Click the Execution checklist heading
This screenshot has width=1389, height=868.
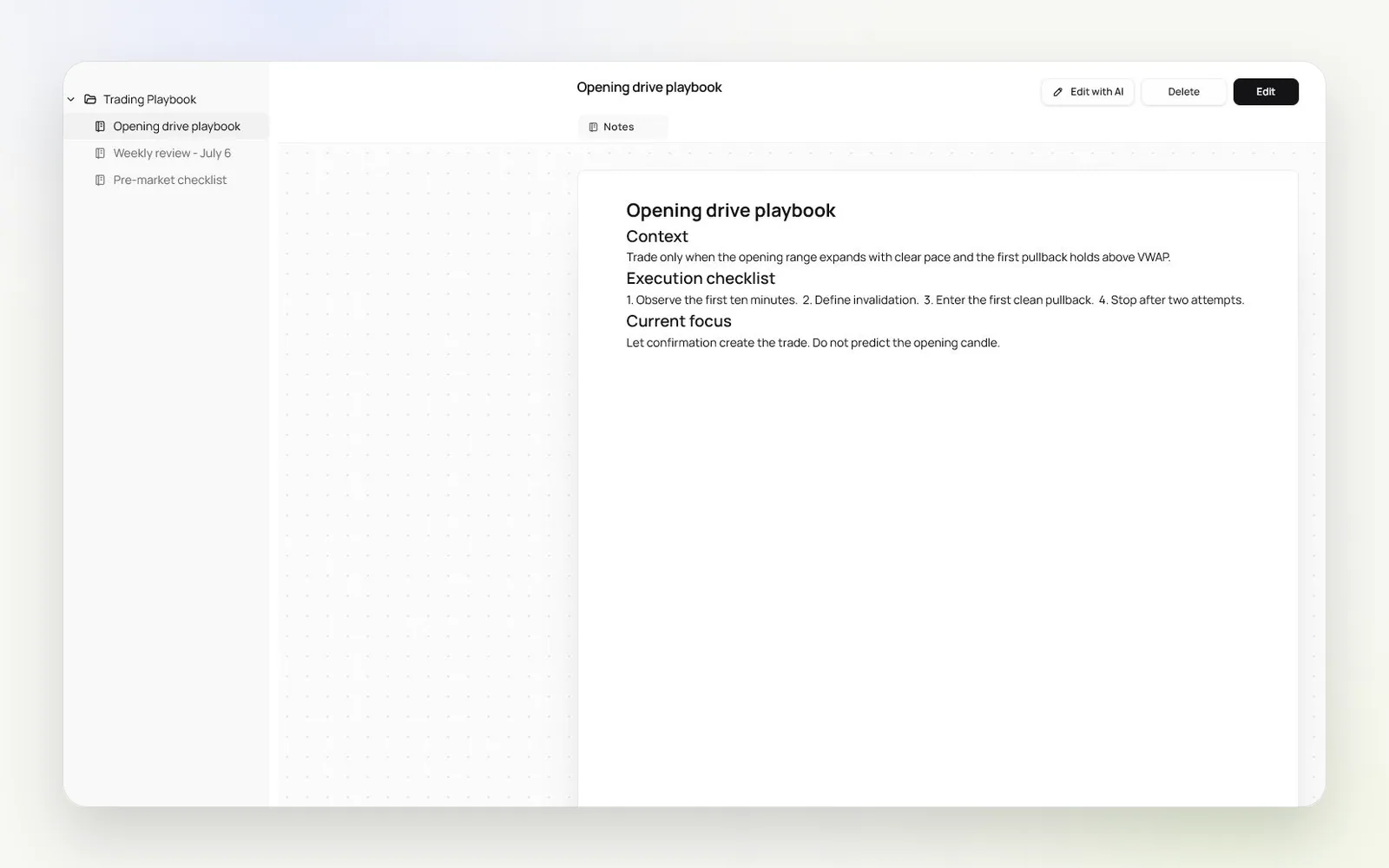[701, 279]
